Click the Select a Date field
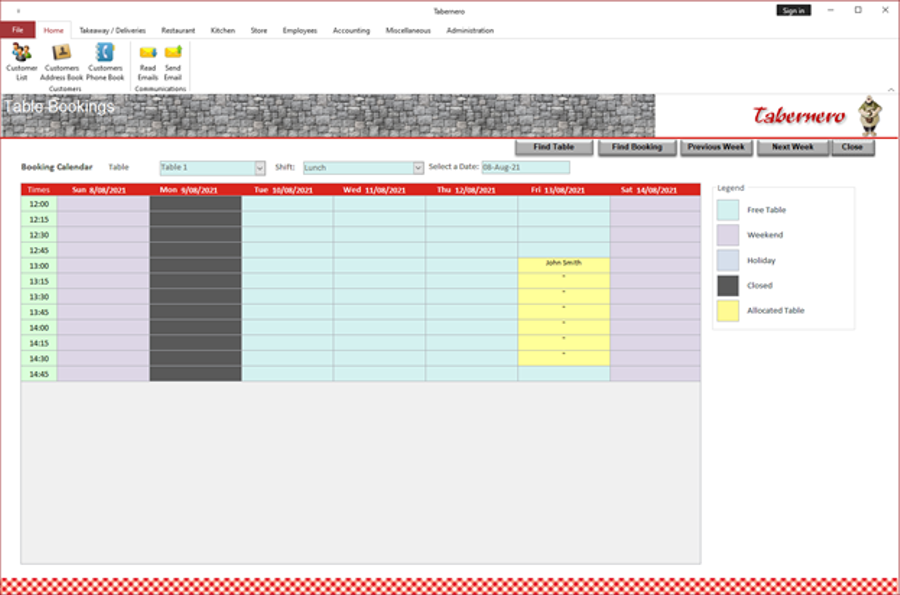Screen dimensions: 900x595 coord(525,167)
